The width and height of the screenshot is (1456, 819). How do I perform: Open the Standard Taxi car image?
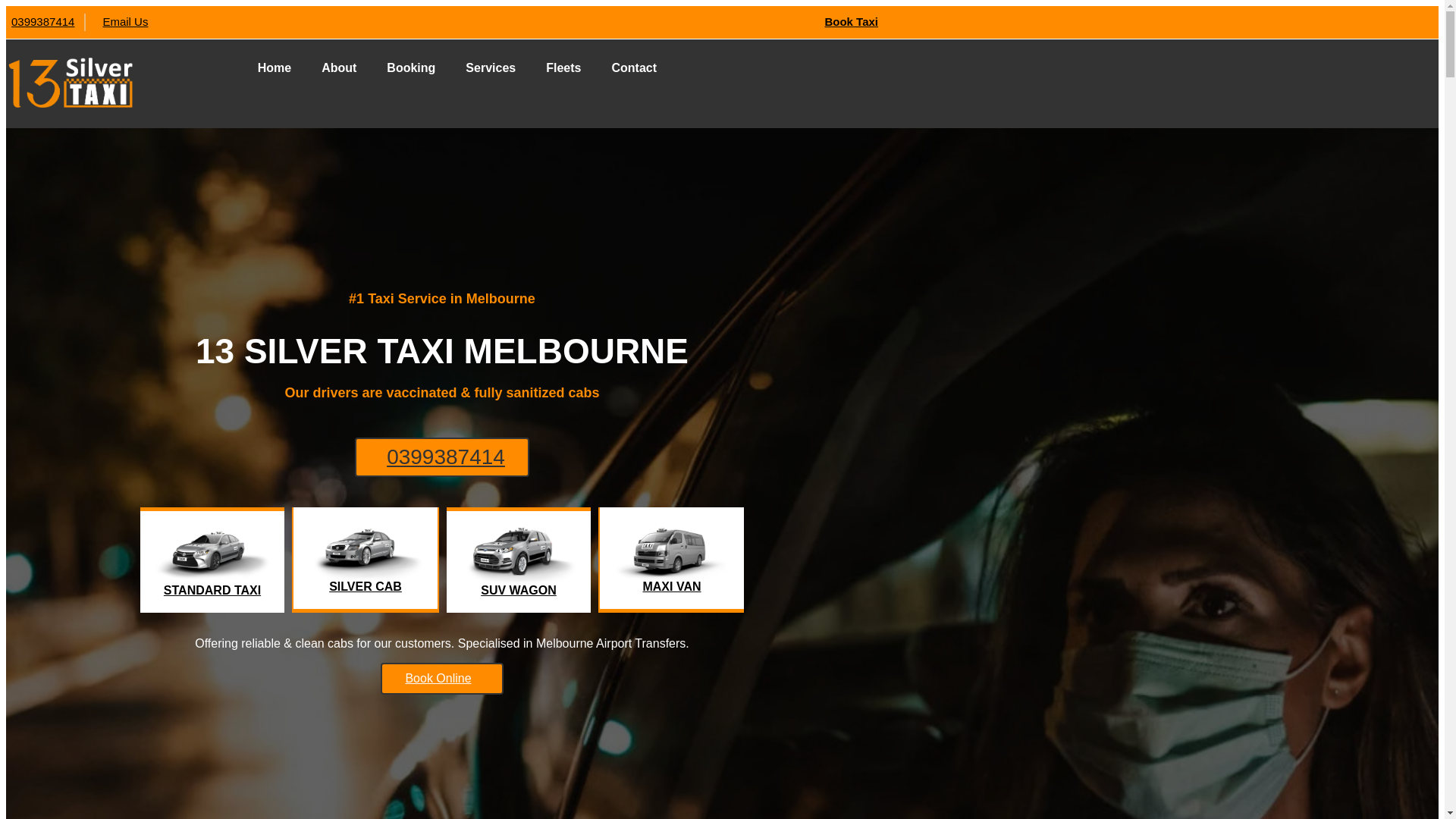tap(212, 553)
